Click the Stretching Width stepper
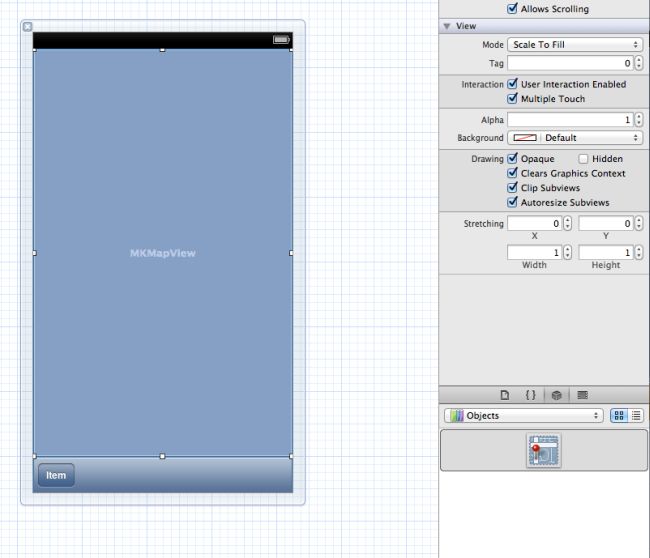Screen dimensions: 650x558 (568, 252)
